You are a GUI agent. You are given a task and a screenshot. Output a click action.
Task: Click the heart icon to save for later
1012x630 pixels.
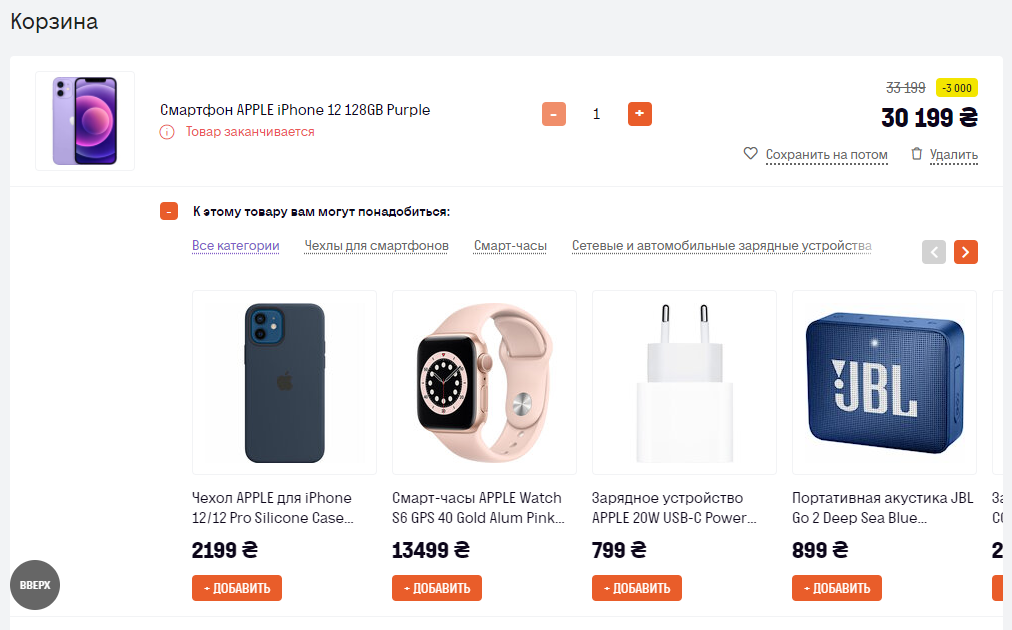[x=750, y=154]
